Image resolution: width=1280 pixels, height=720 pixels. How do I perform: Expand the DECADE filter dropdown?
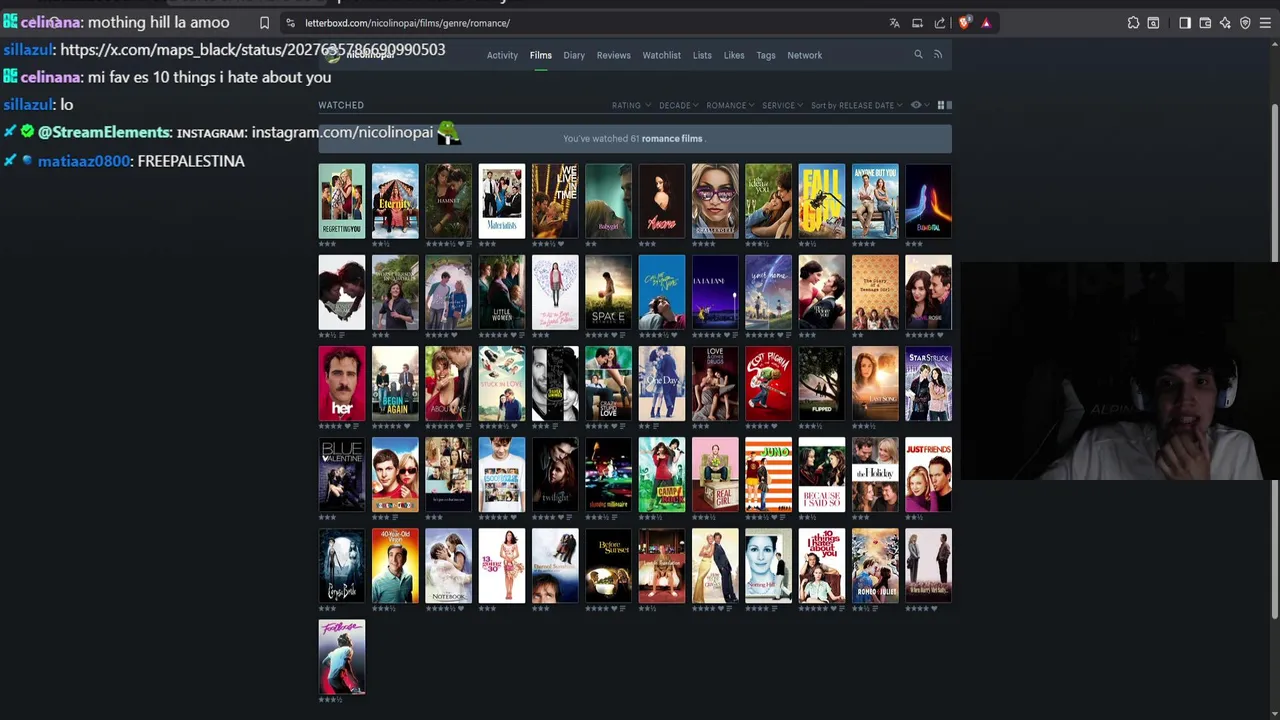678,105
